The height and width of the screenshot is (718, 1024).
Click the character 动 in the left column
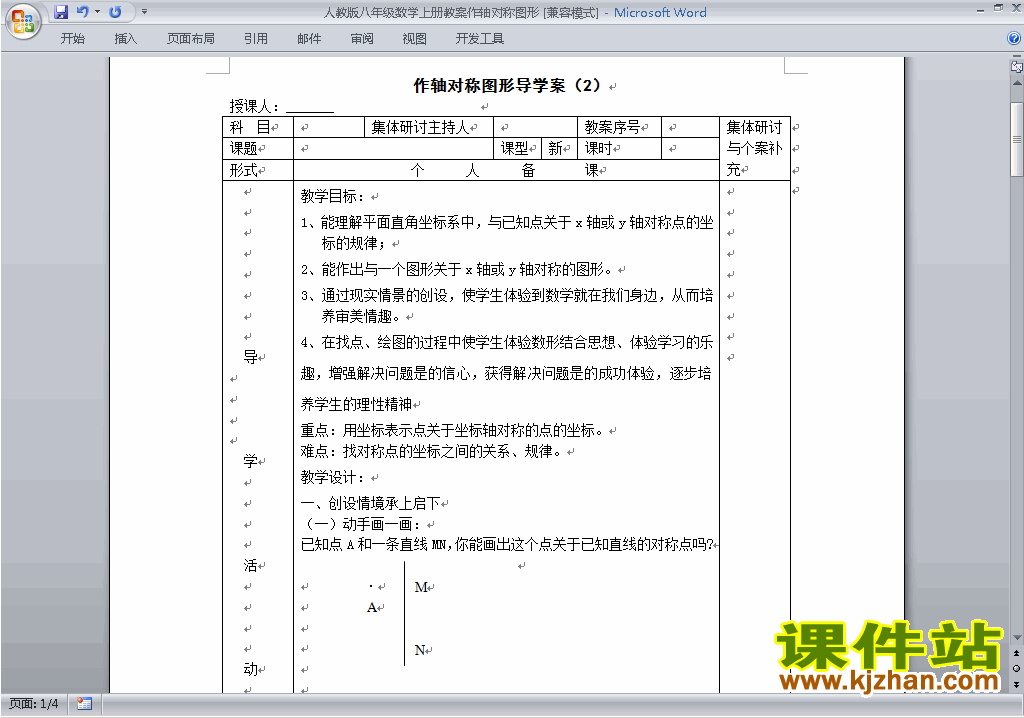pyautogui.click(x=251, y=670)
